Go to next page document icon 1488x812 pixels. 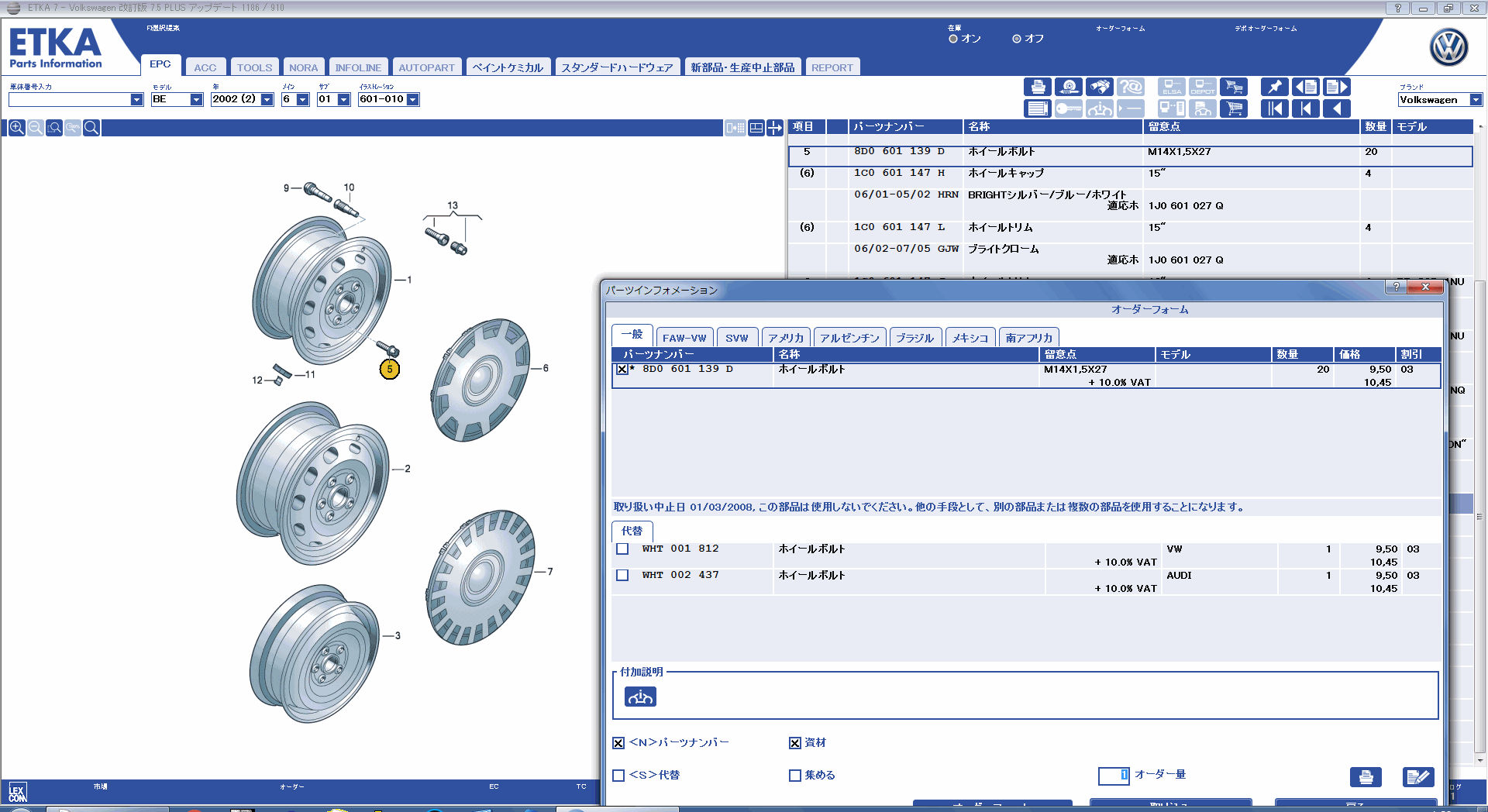(1337, 87)
